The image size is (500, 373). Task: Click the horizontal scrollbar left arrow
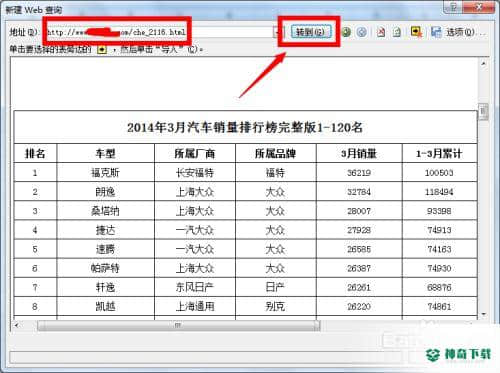tap(17, 325)
